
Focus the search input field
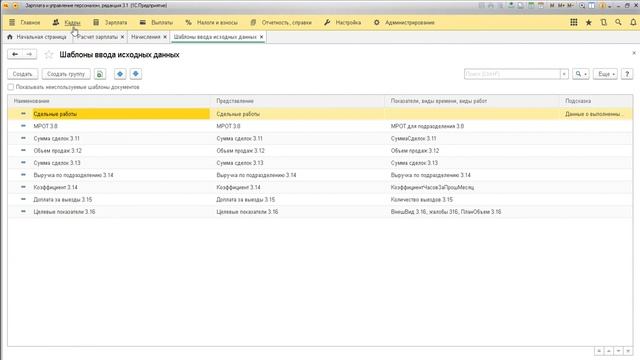(512, 74)
